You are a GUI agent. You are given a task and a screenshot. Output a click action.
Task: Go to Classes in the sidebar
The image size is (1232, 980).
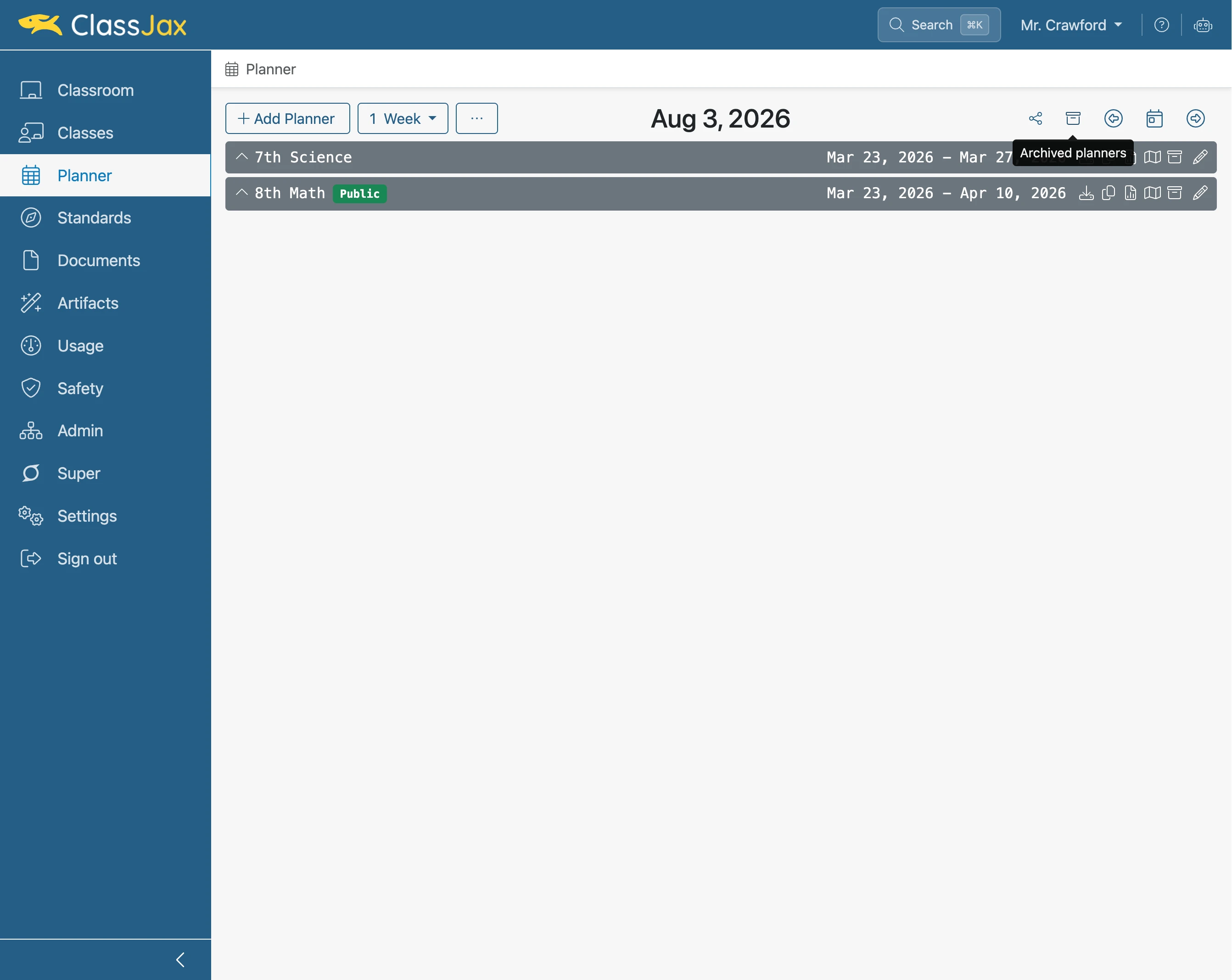point(105,133)
